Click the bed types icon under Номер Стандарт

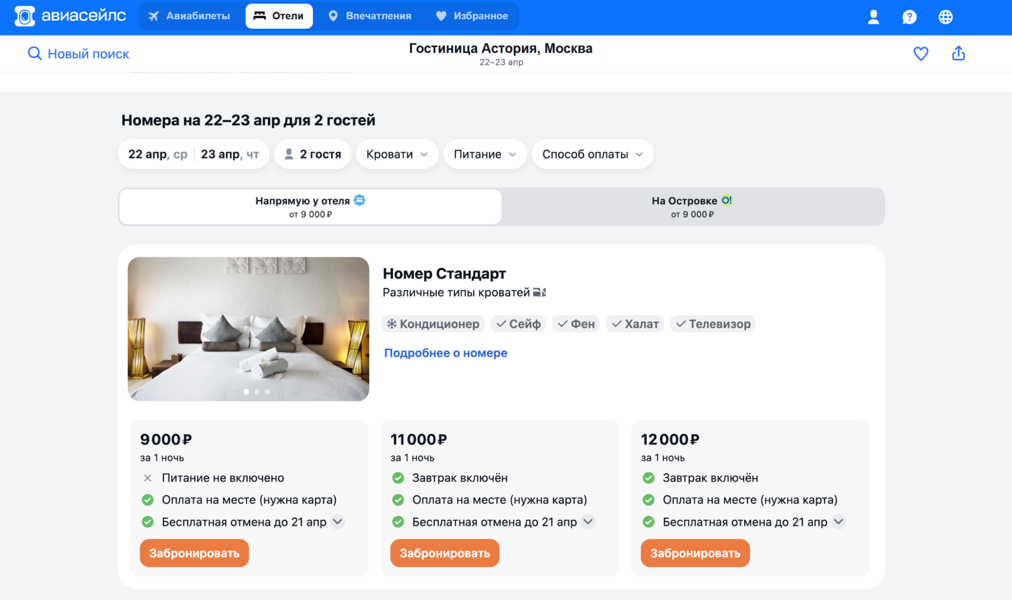pyautogui.click(x=540, y=293)
